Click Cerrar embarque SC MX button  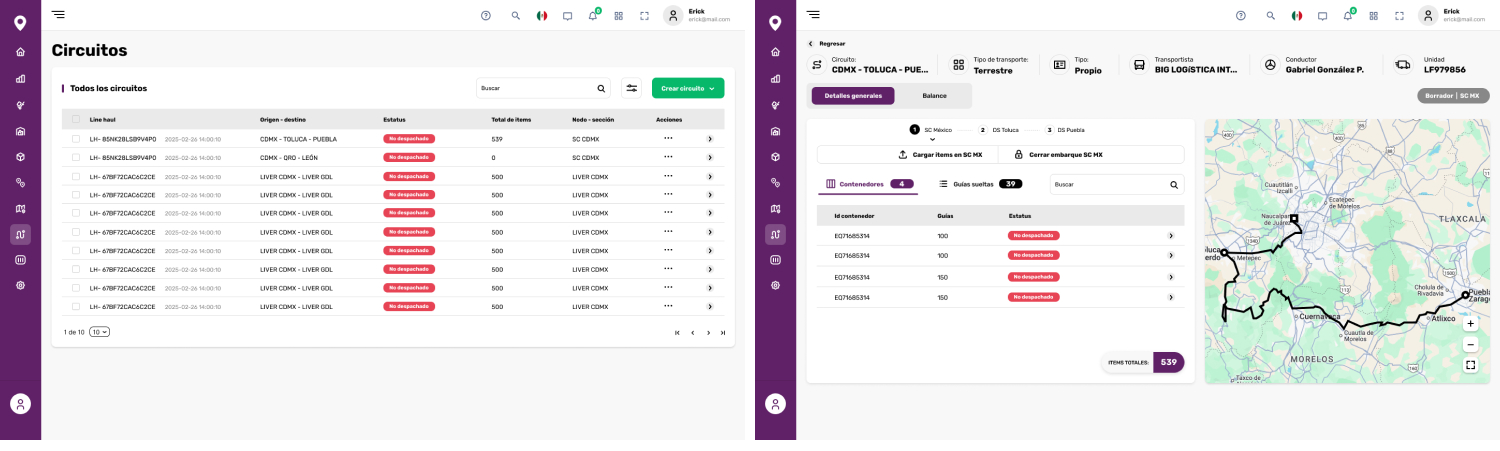coord(1057,155)
